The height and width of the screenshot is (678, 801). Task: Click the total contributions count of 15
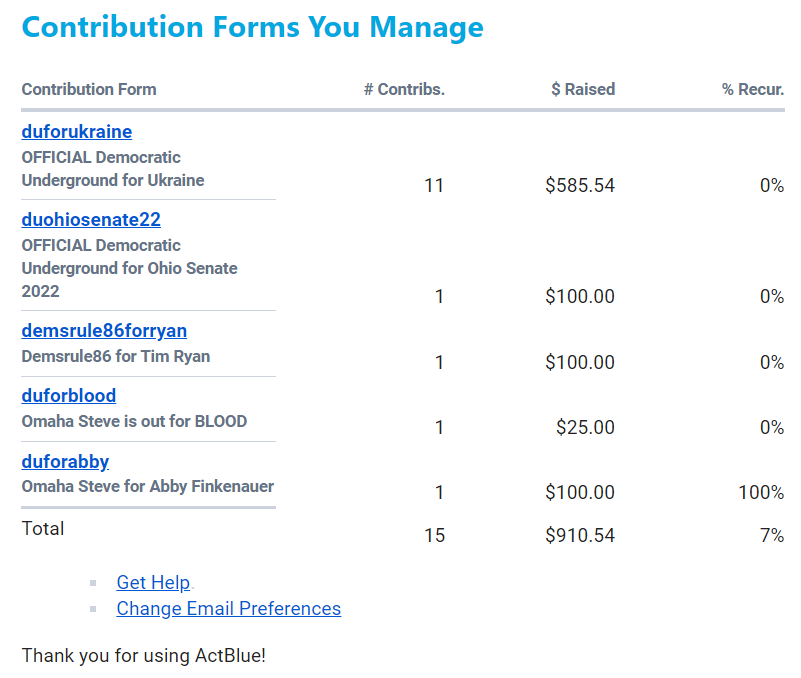[x=434, y=535]
